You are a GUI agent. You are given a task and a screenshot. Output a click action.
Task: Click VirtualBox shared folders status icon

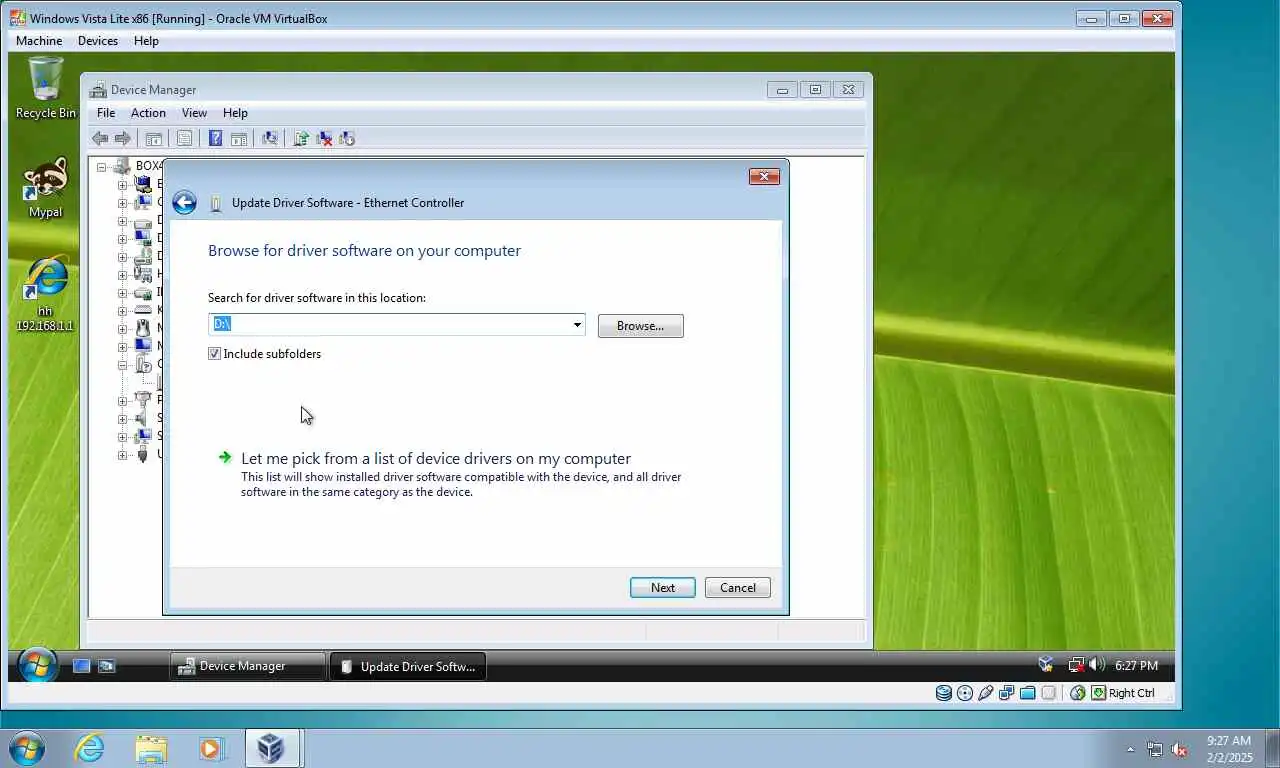(1028, 693)
